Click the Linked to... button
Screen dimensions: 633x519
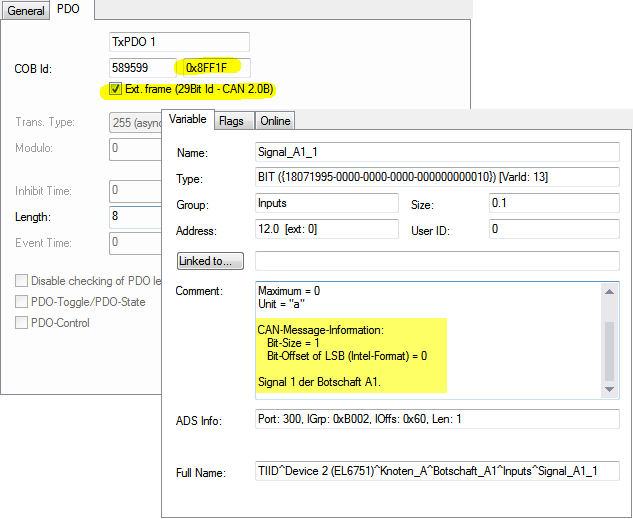(210, 261)
